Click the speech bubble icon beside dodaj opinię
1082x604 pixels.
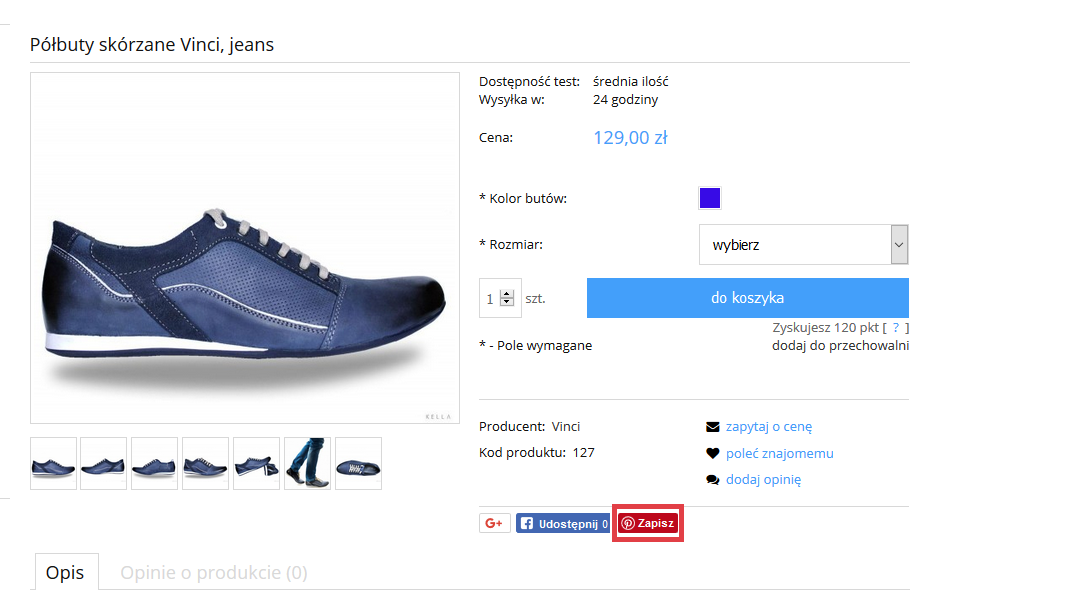(712, 480)
